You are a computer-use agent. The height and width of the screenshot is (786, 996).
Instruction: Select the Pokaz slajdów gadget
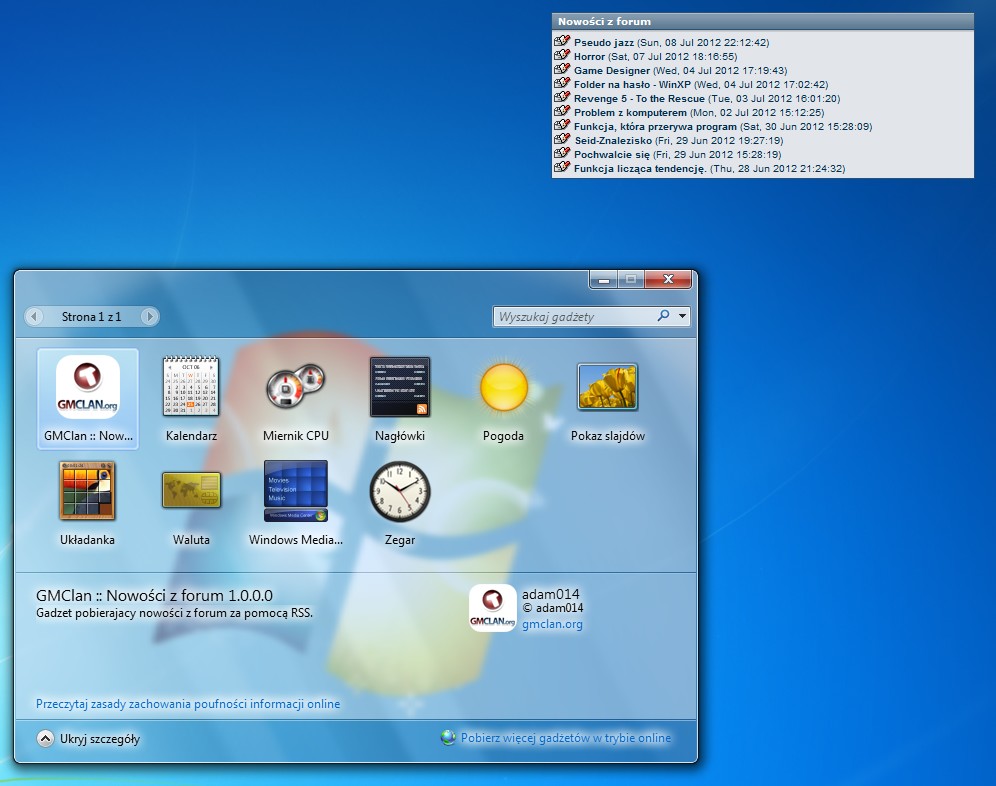607,387
